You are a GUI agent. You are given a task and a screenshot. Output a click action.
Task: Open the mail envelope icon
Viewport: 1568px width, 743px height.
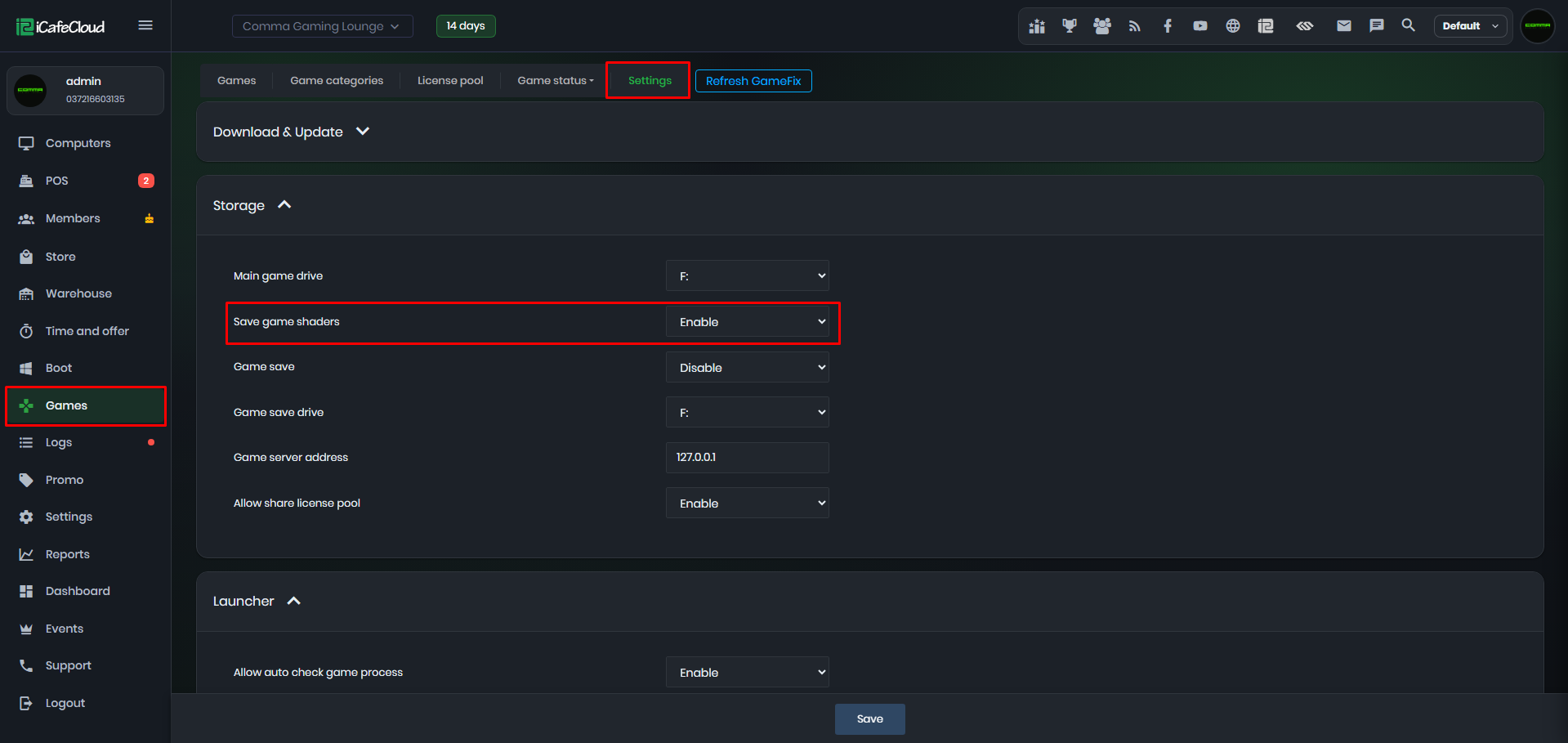1344,26
